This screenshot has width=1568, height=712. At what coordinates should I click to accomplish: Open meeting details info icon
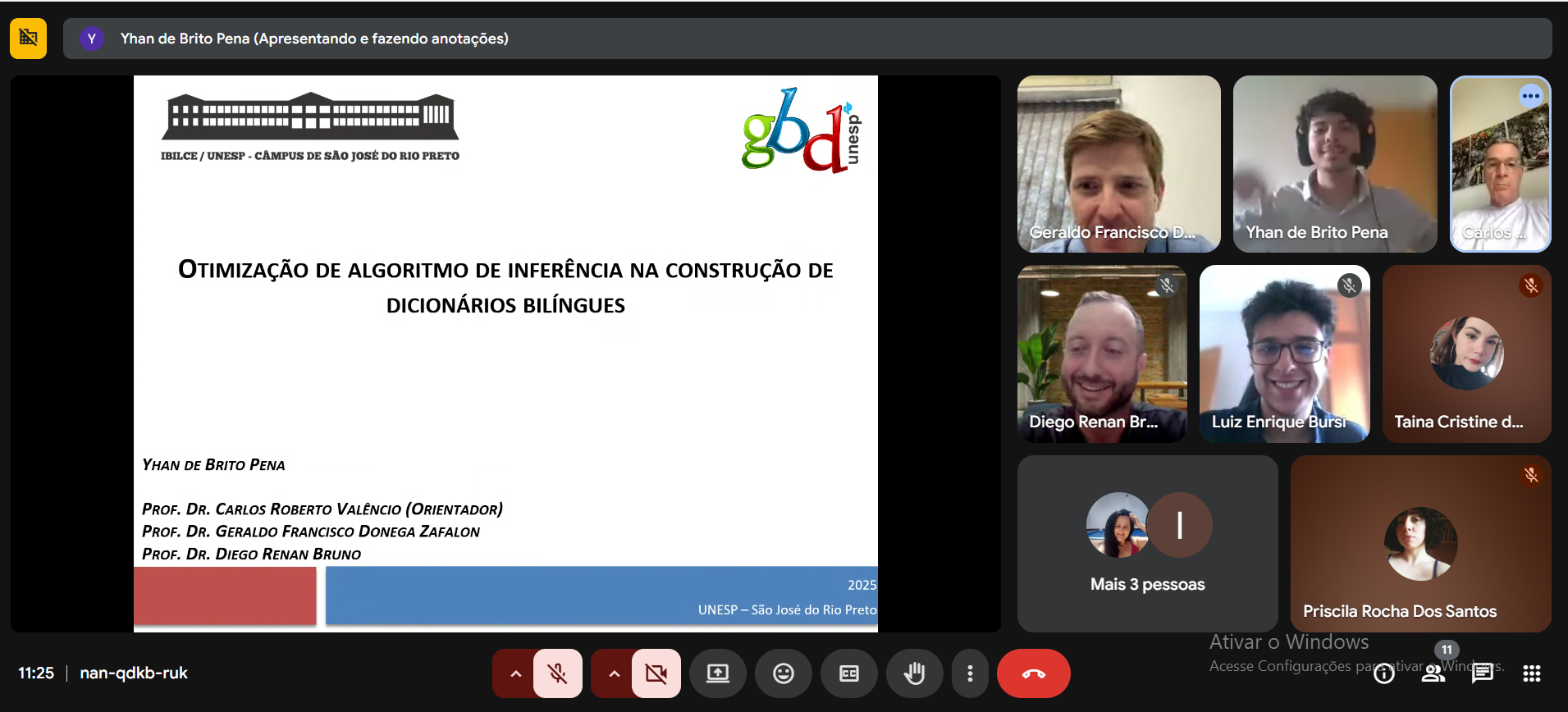click(1384, 673)
